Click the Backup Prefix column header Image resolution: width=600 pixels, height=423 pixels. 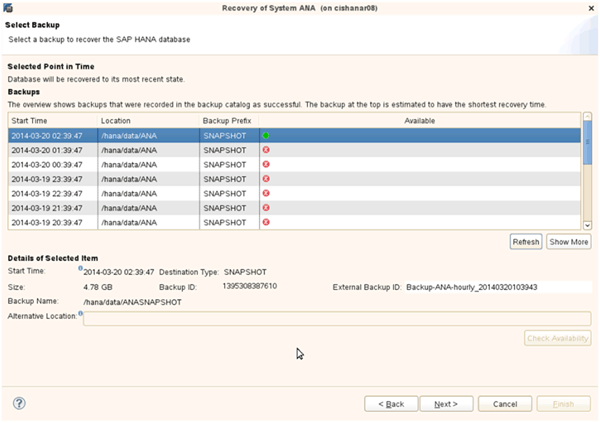[229, 121]
